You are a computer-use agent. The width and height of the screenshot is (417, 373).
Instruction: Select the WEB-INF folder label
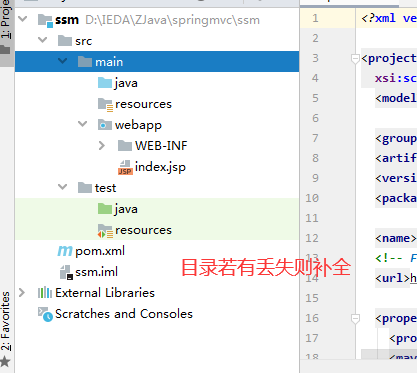coord(161,146)
